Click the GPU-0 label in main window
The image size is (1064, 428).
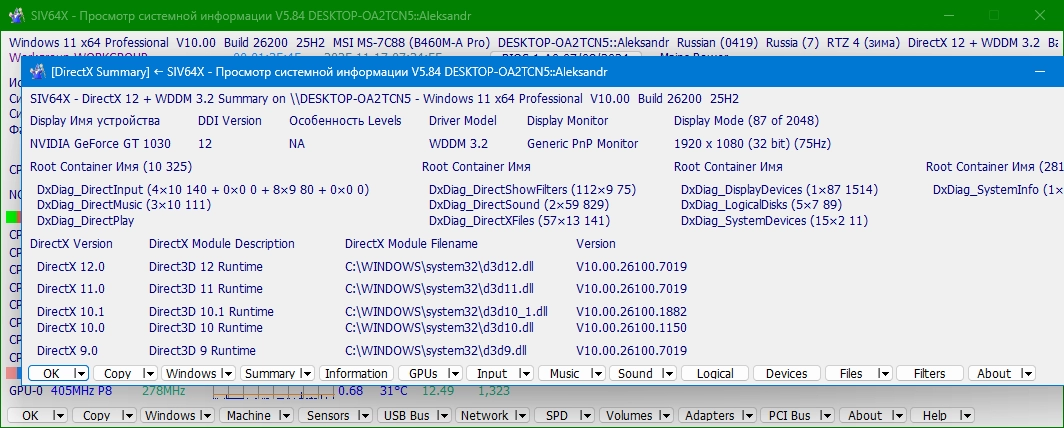26,391
